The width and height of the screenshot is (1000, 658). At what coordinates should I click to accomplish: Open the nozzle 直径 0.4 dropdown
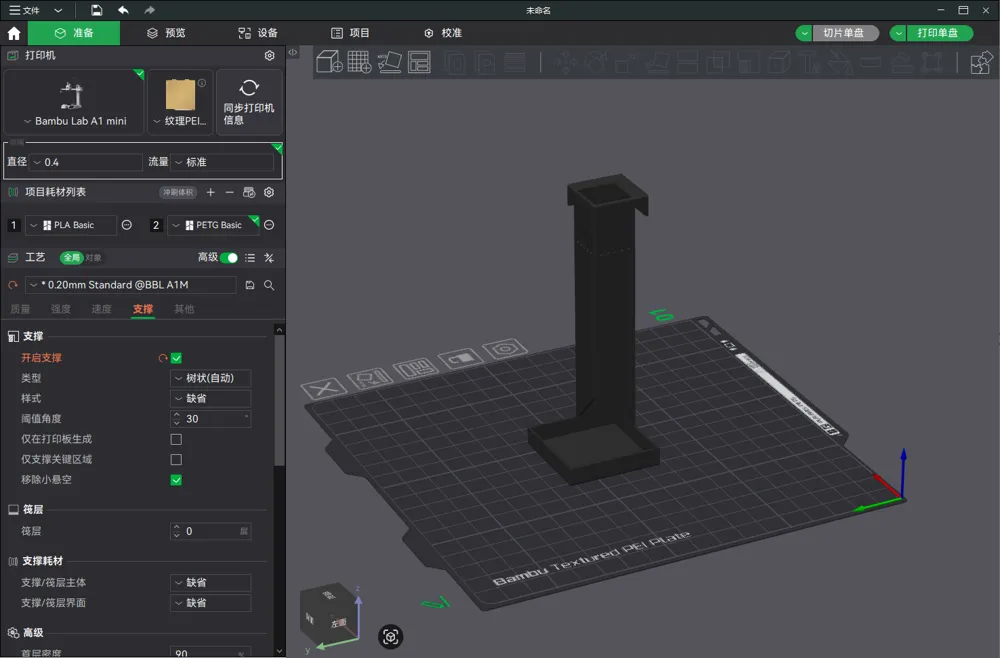click(86, 162)
